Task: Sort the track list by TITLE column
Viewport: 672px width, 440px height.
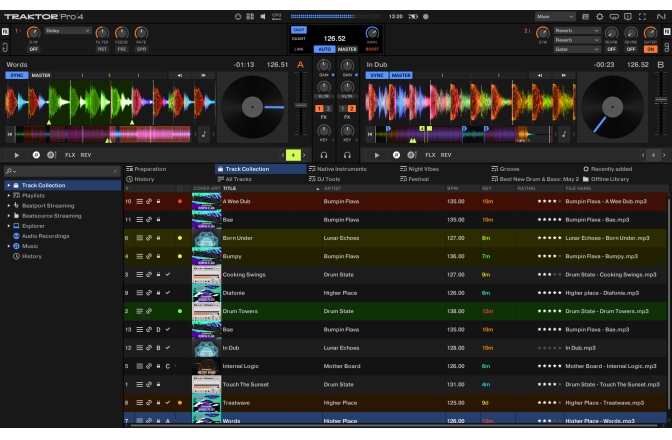Action: (270, 189)
